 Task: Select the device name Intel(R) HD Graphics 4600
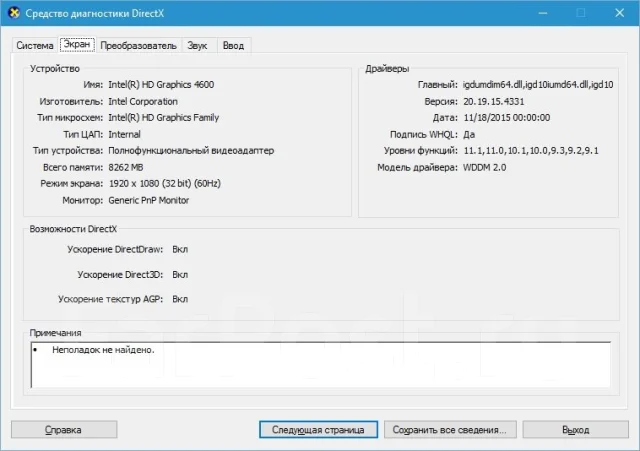tap(161, 85)
